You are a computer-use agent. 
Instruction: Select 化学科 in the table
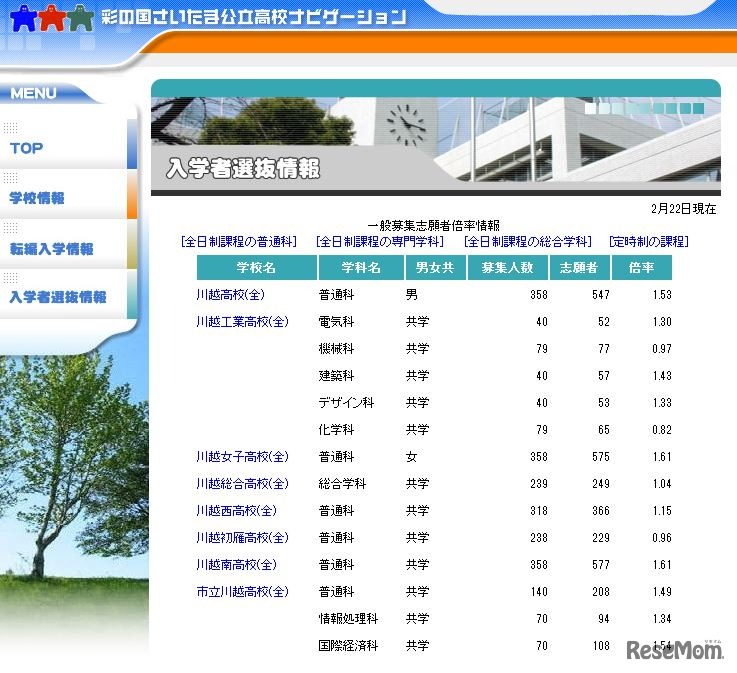tap(336, 430)
